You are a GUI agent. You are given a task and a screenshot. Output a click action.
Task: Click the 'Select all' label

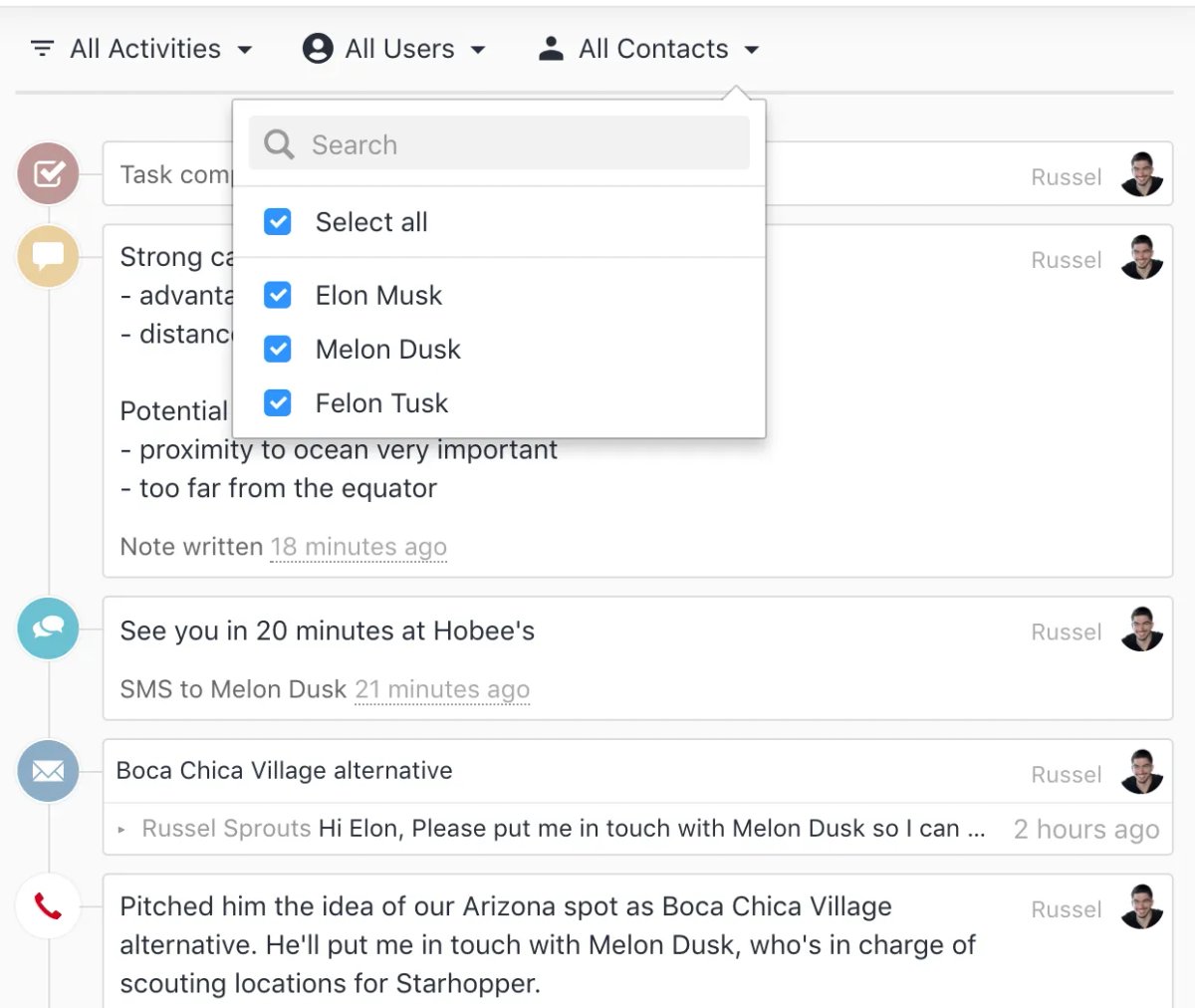[371, 221]
